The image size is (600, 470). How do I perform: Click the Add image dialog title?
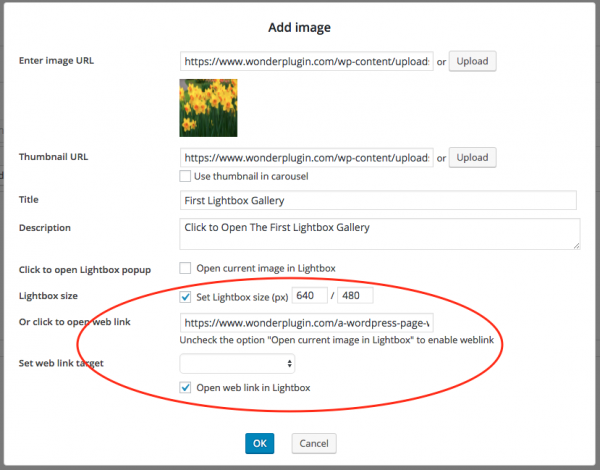coord(300,25)
